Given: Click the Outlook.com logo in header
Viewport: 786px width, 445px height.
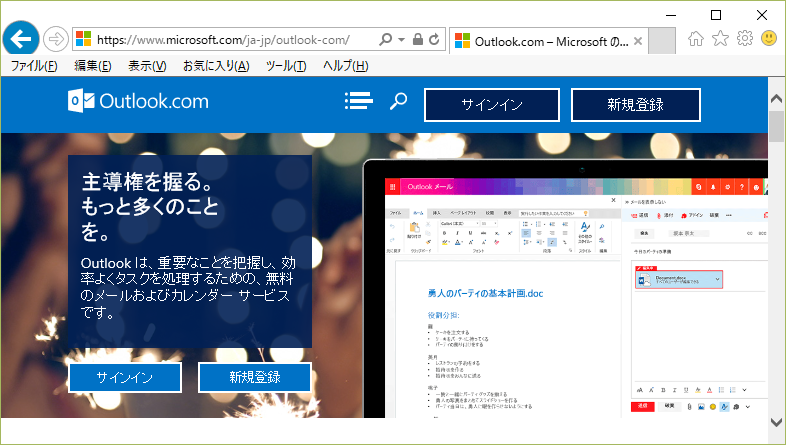Looking at the screenshot, I should [x=138, y=101].
